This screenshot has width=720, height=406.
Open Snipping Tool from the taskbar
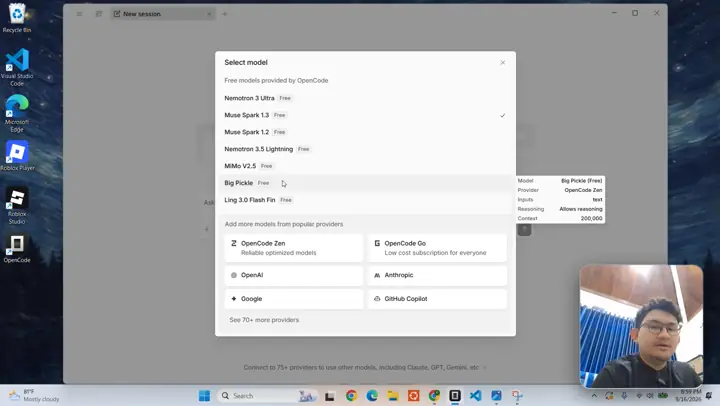(x=517, y=396)
